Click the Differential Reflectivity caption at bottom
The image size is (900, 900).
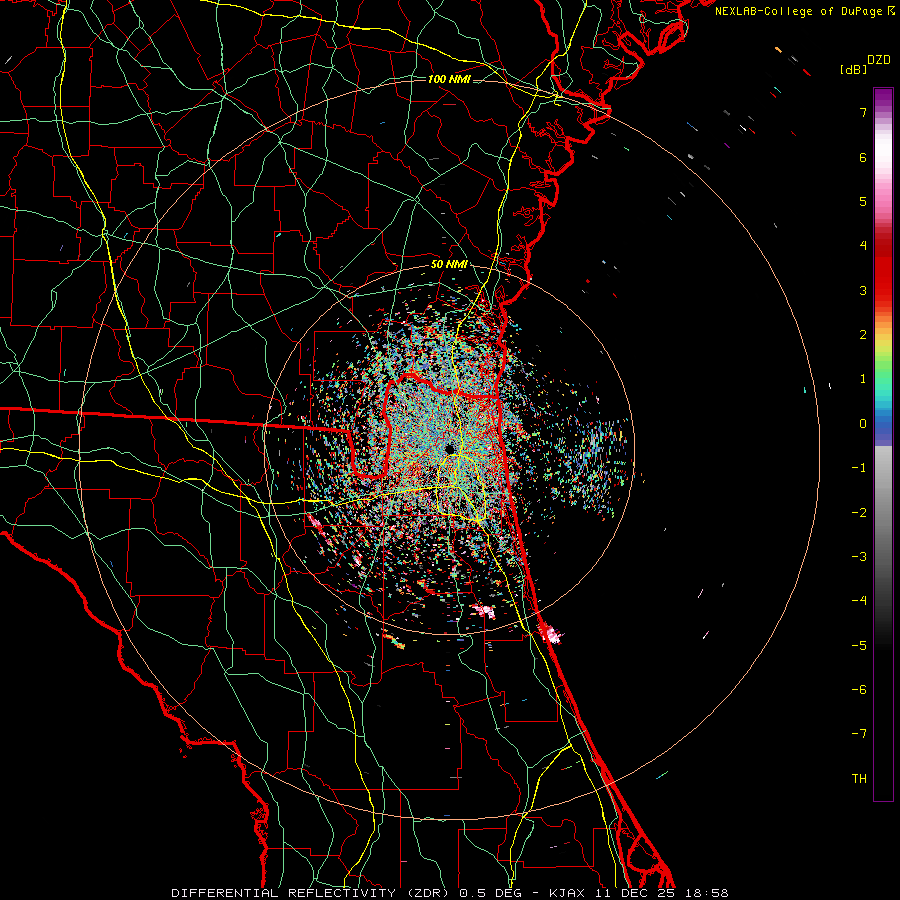coord(449,893)
